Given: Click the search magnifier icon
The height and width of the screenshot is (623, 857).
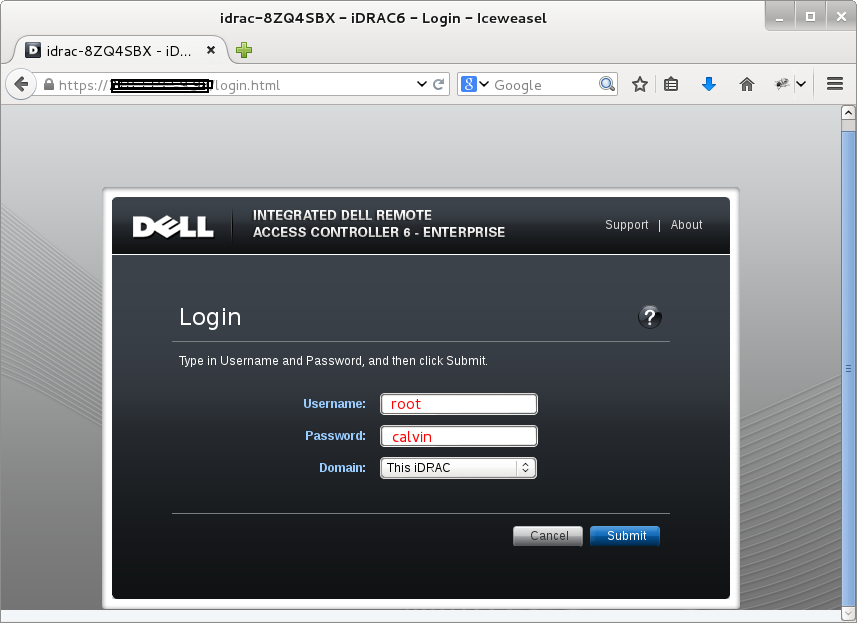Looking at the screenshot, I should click(x=607, y=84).
